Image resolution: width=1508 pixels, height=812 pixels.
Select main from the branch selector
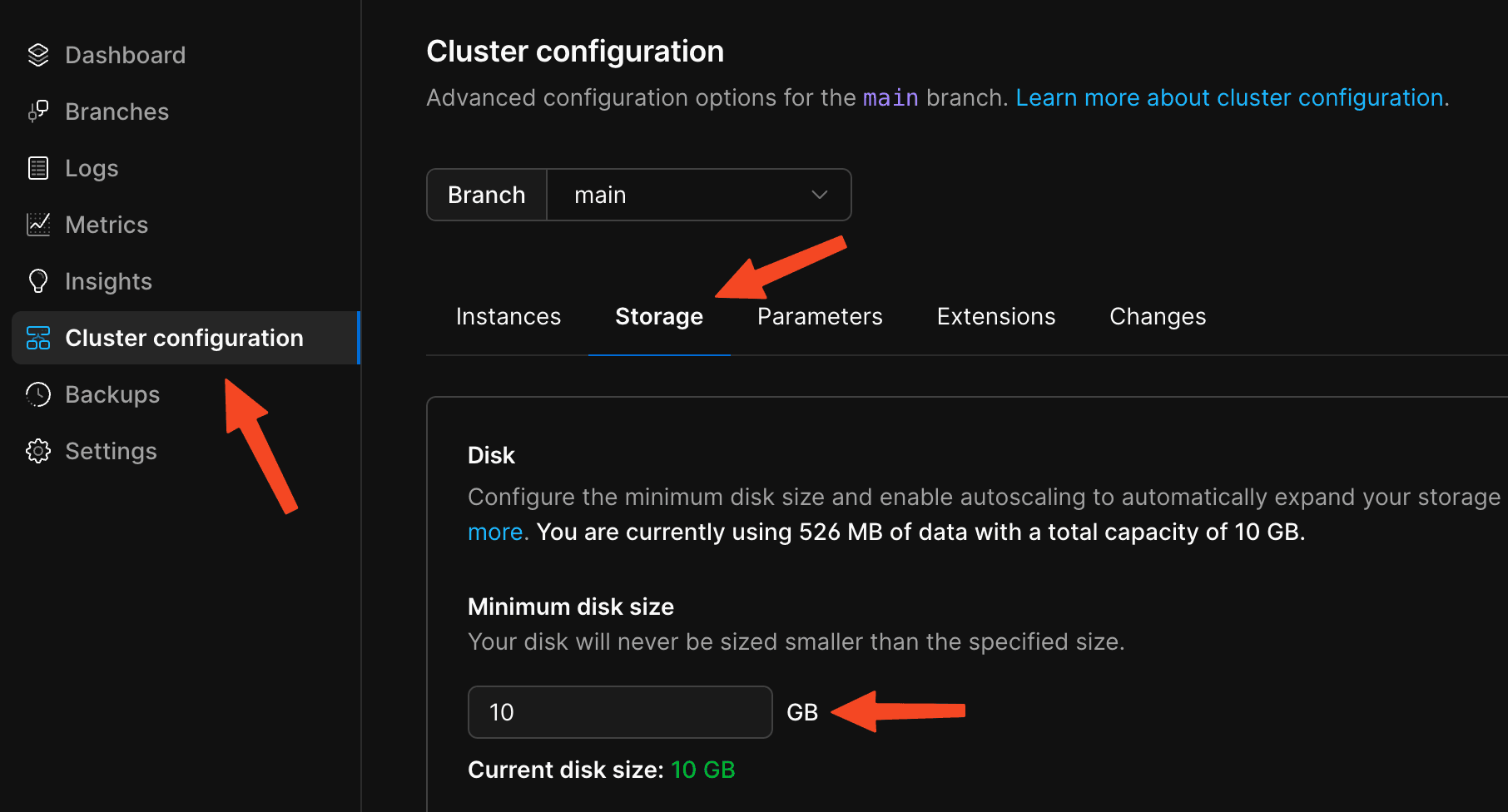(x=600, y=194)
